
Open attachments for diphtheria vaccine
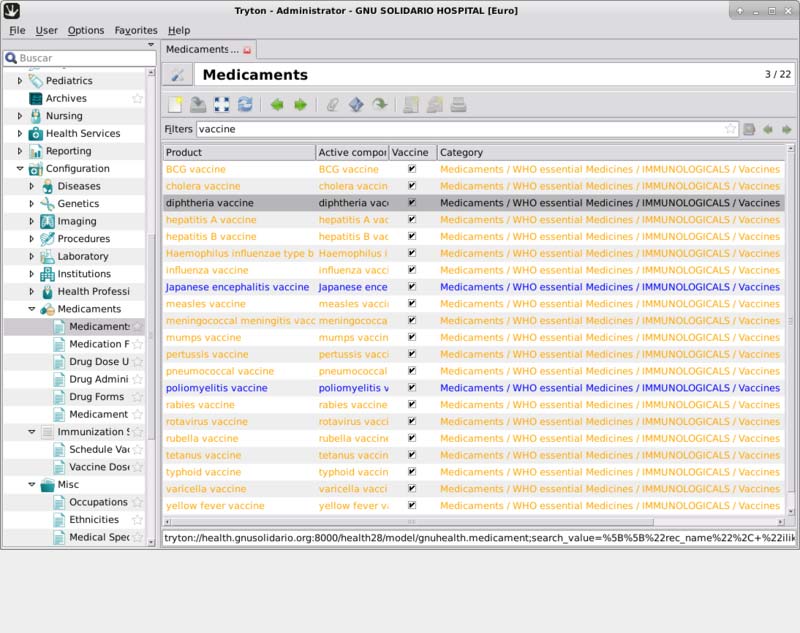pyautogui.click(x=333, y=104)
